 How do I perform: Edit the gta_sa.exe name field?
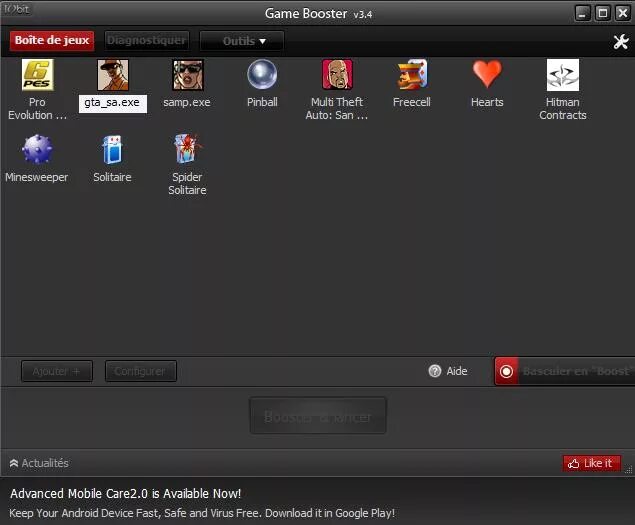(113, 103)
